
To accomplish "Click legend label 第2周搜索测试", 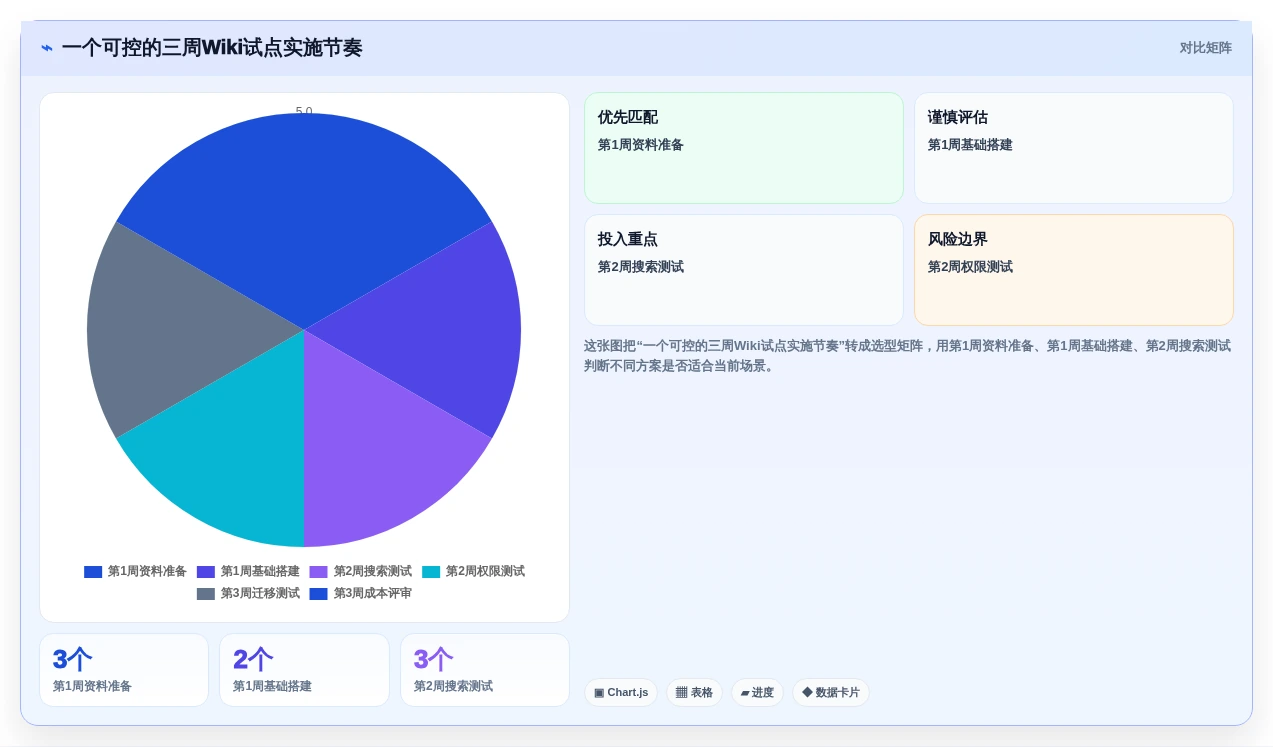I will click(x=373, y=572).
